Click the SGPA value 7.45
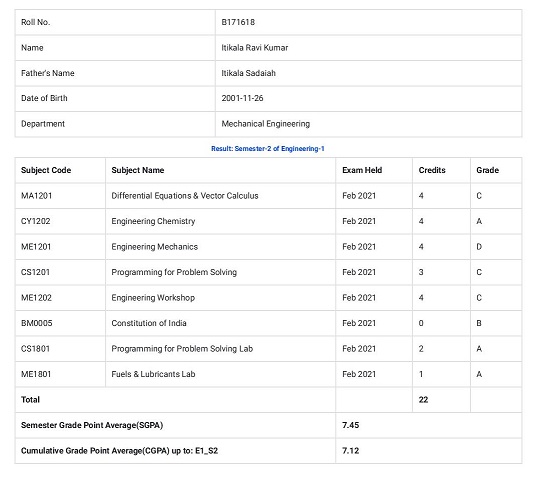 pos(350,425)
